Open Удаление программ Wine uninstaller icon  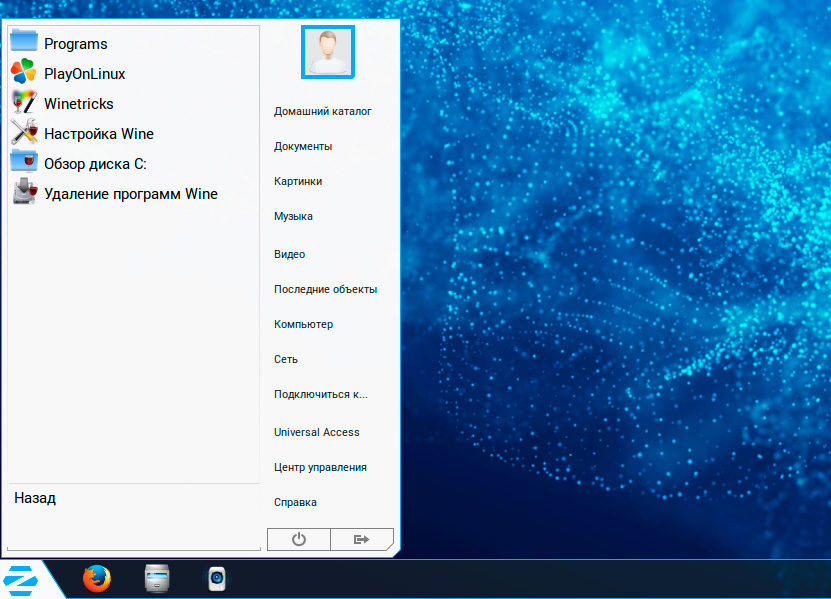click(x=24, y=193)
